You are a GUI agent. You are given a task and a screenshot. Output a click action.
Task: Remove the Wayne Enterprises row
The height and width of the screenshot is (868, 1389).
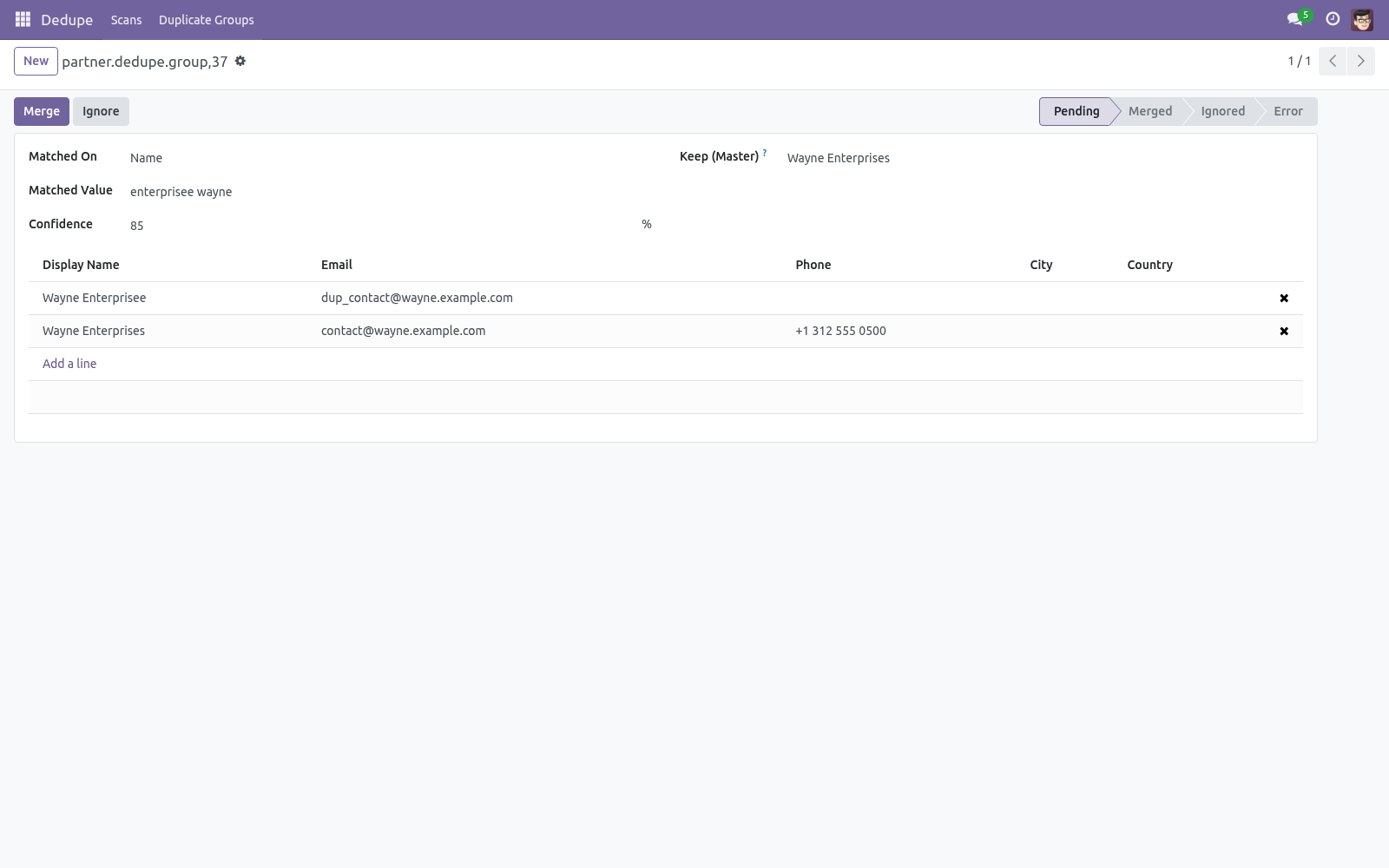pos(1284,332)
